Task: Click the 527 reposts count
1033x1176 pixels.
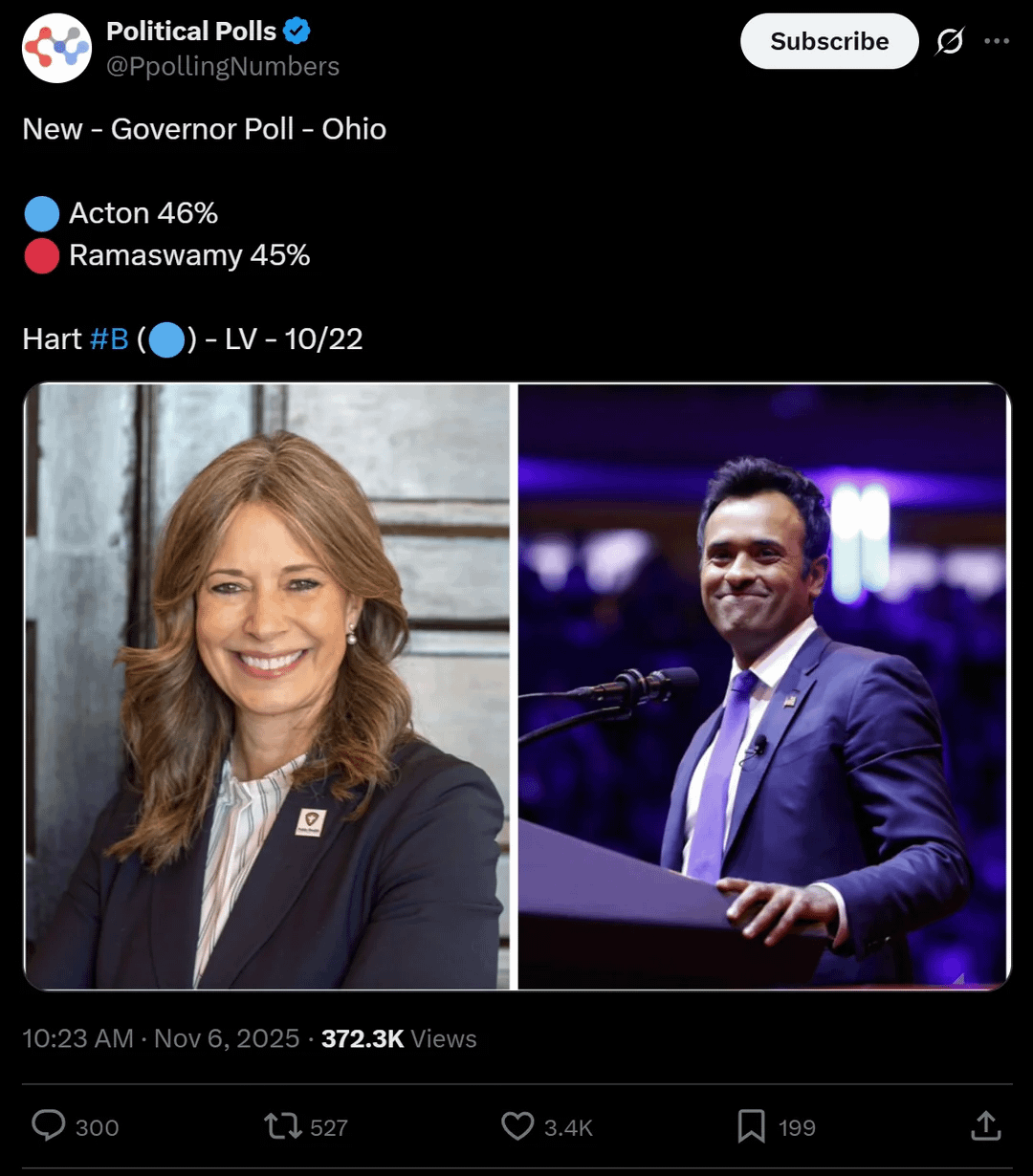Action: pyautogui.click(x=329, y=1128)
